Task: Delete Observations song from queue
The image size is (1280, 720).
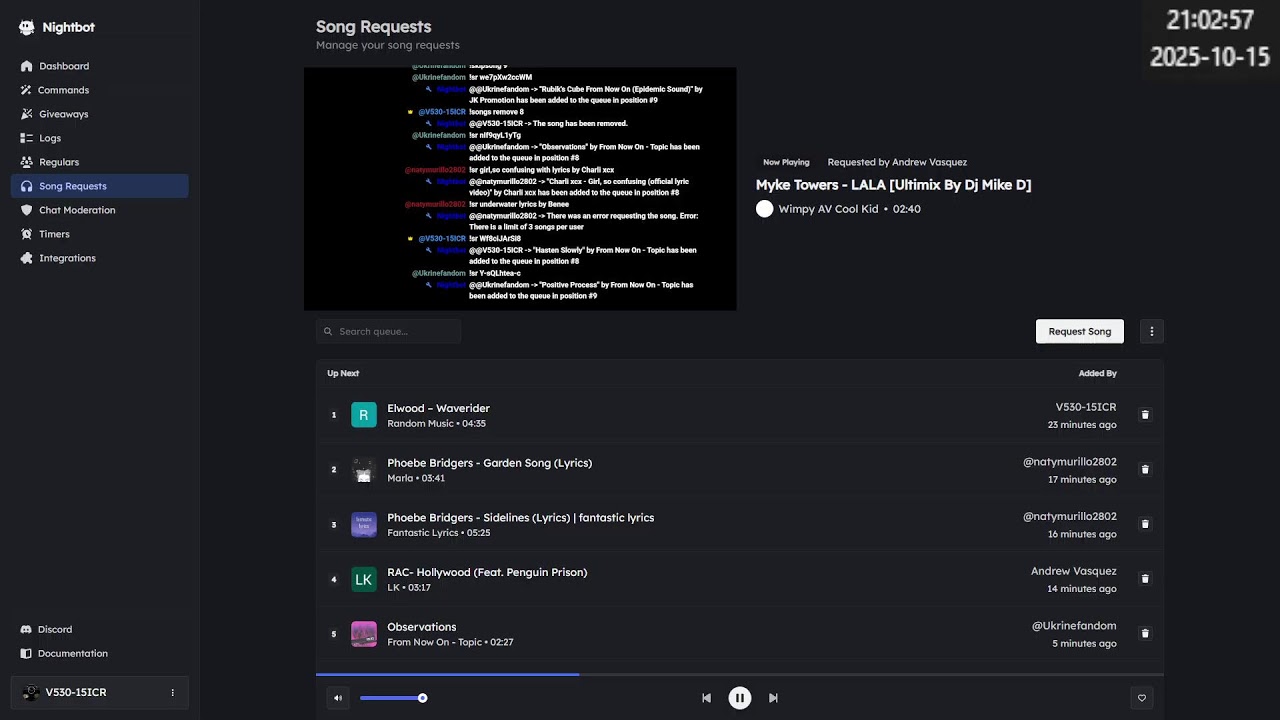Action: (1145, 633)
